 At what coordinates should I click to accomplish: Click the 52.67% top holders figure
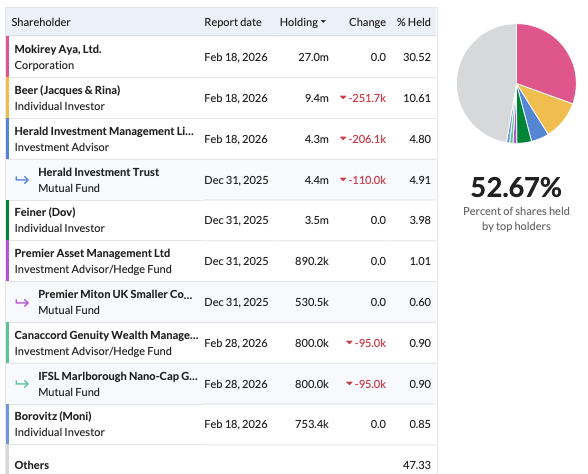click(516, 188)
